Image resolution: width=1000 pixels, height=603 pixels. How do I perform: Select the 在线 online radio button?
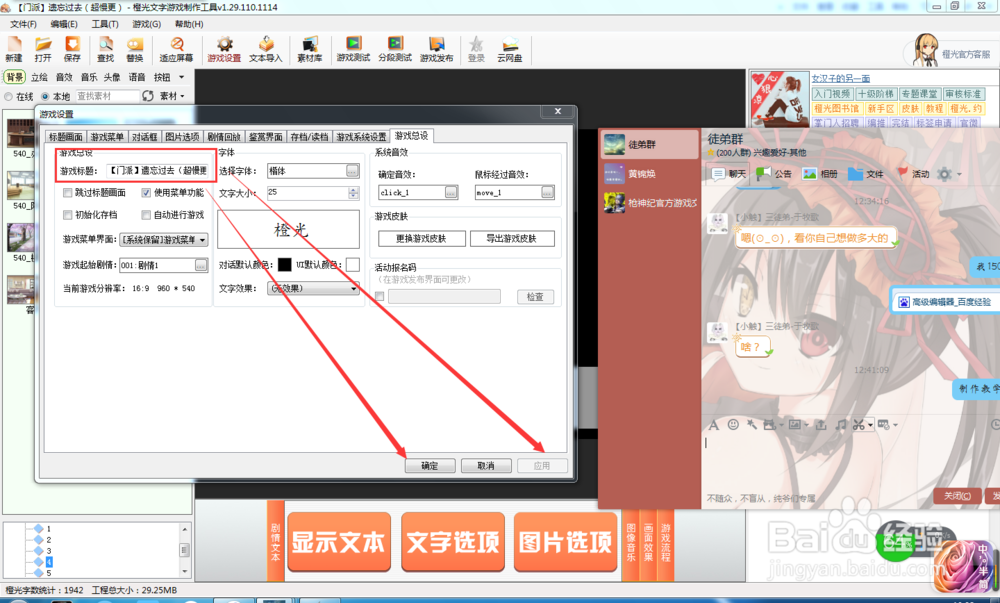pos(13,96)
